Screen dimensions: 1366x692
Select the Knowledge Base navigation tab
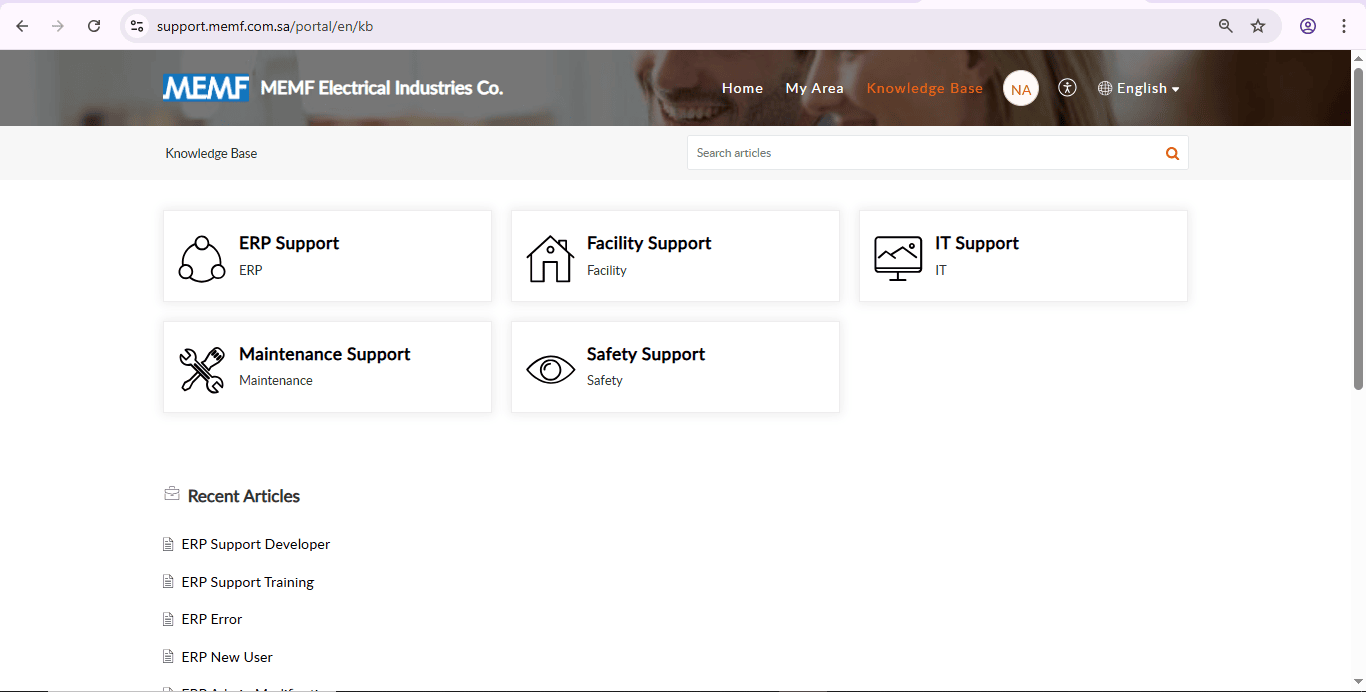tap(924, 88)
